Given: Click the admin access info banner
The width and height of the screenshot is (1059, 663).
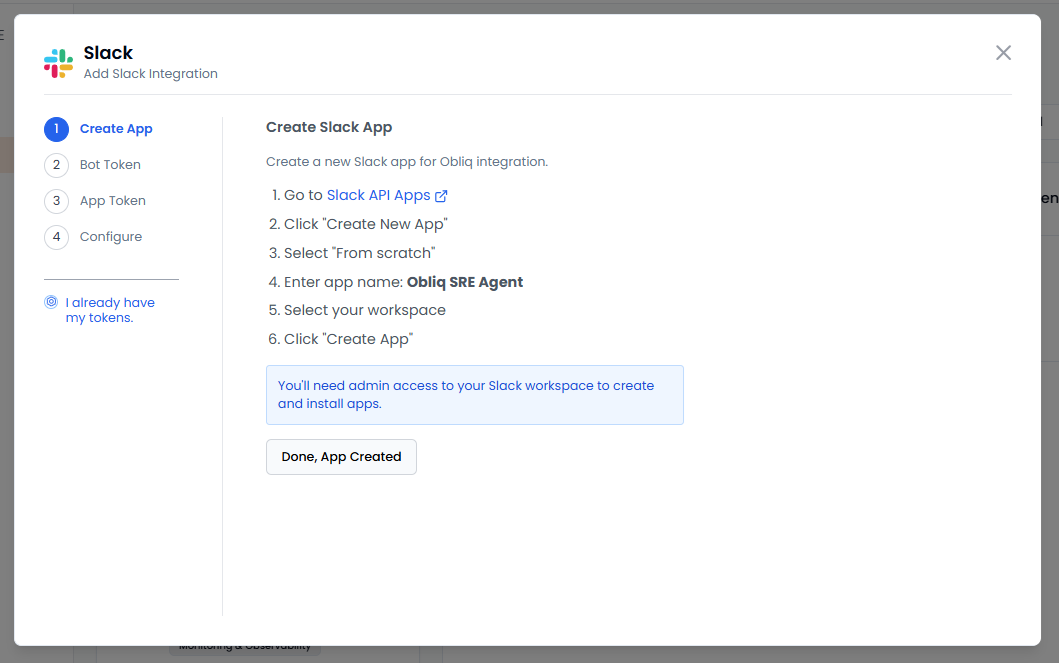Looking at the screenshot, I should [x=474, y=395].
